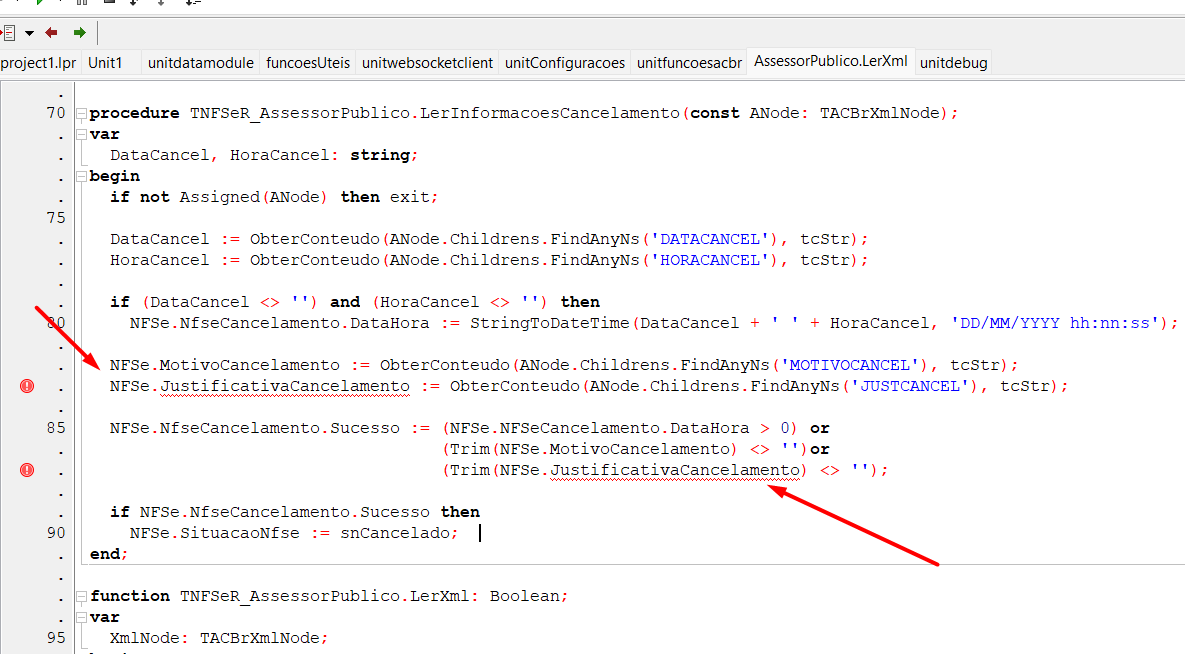Select the unitConfiguracoes tab

565,63
